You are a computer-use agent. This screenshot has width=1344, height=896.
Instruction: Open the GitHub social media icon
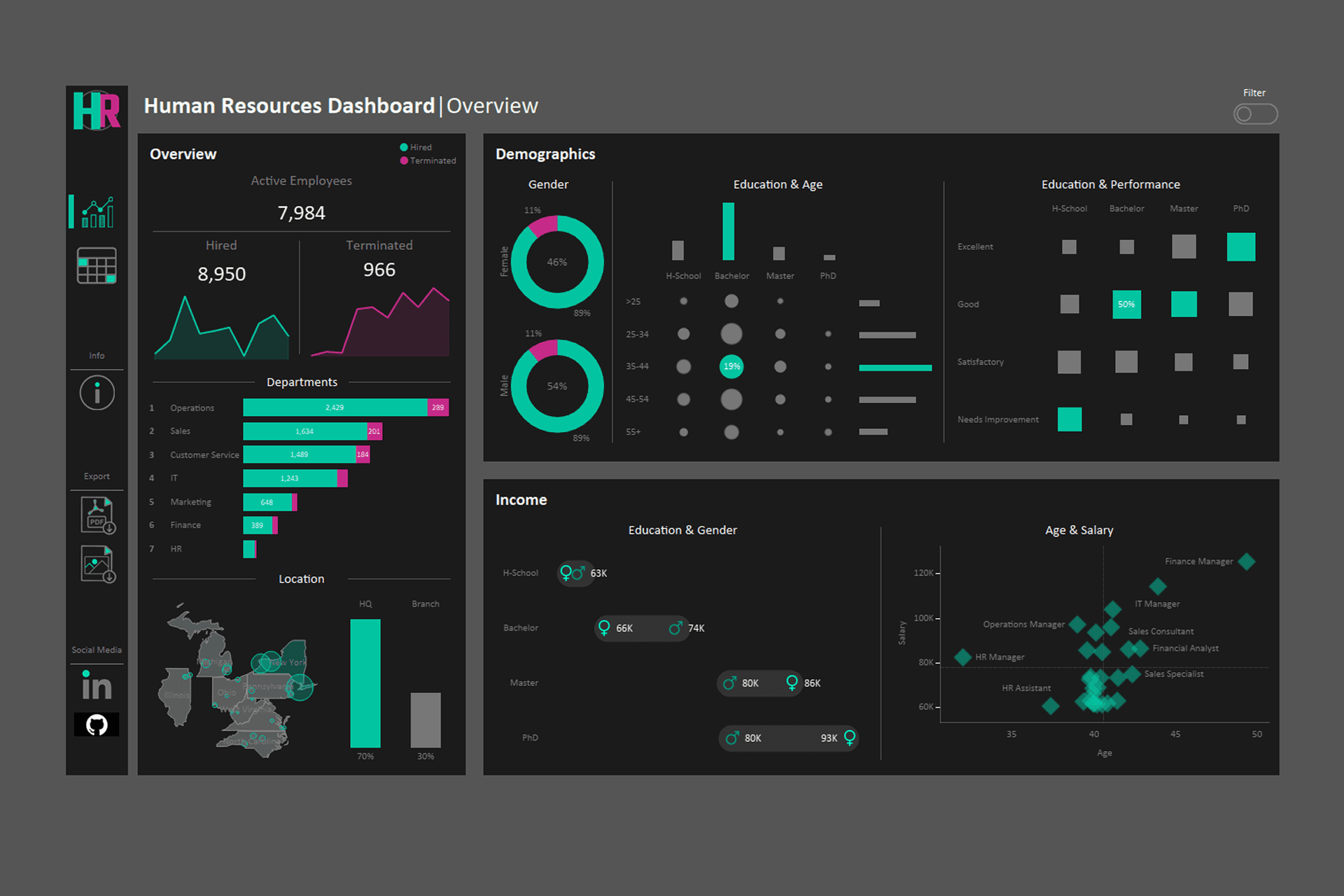[x=97, y=724]
